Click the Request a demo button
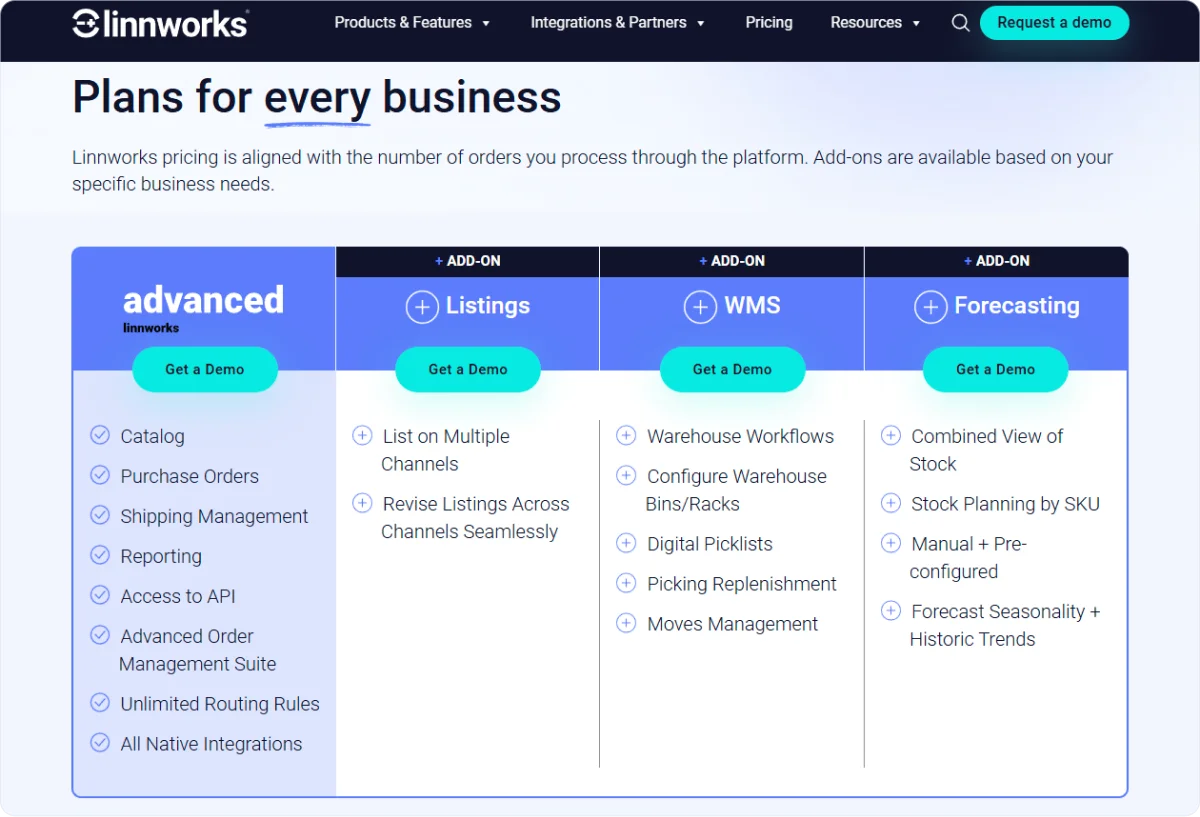The height and width of the screenshot is (817, 1200). click(1054, 23)
